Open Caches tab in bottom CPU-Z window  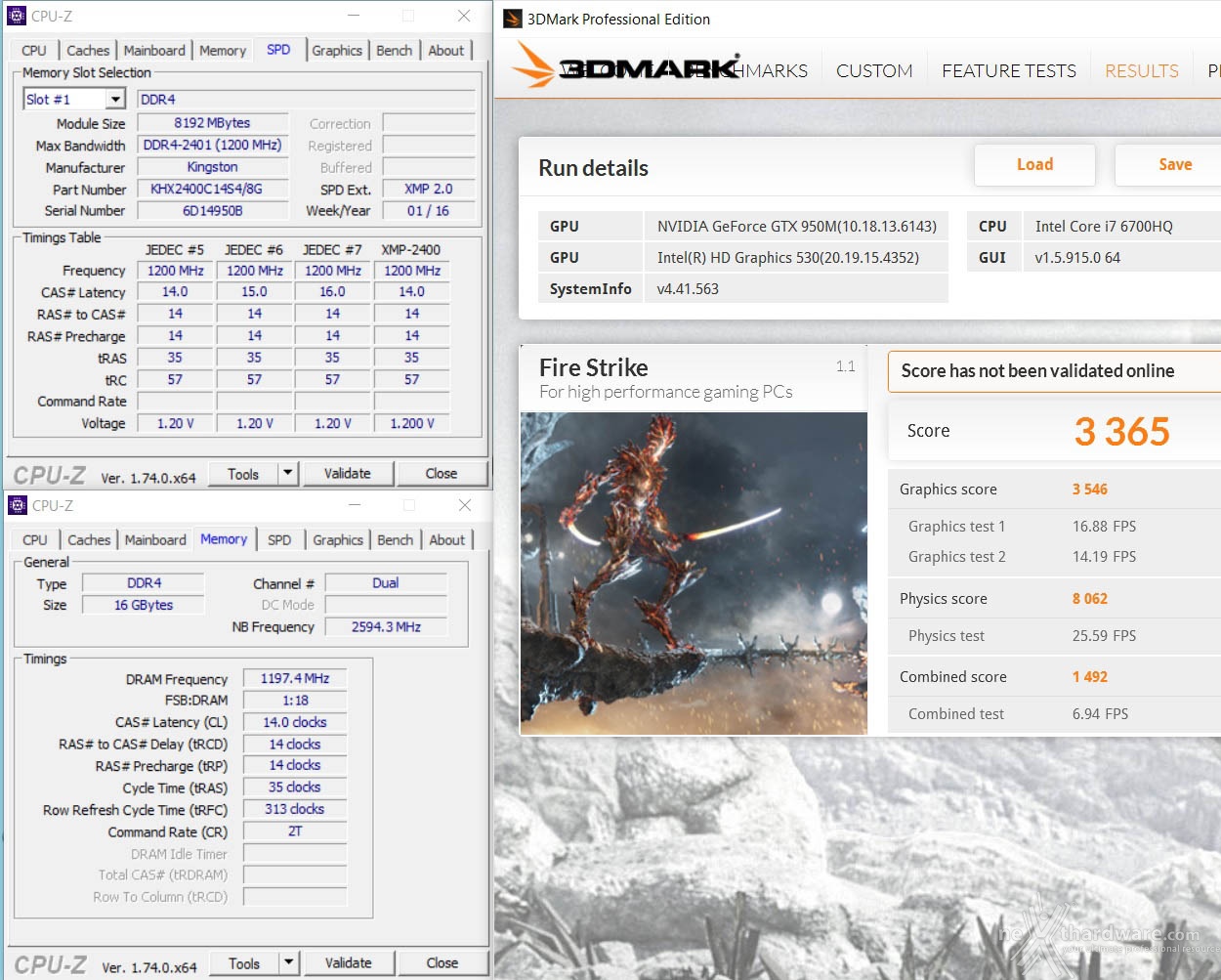(x=89, y=540)
